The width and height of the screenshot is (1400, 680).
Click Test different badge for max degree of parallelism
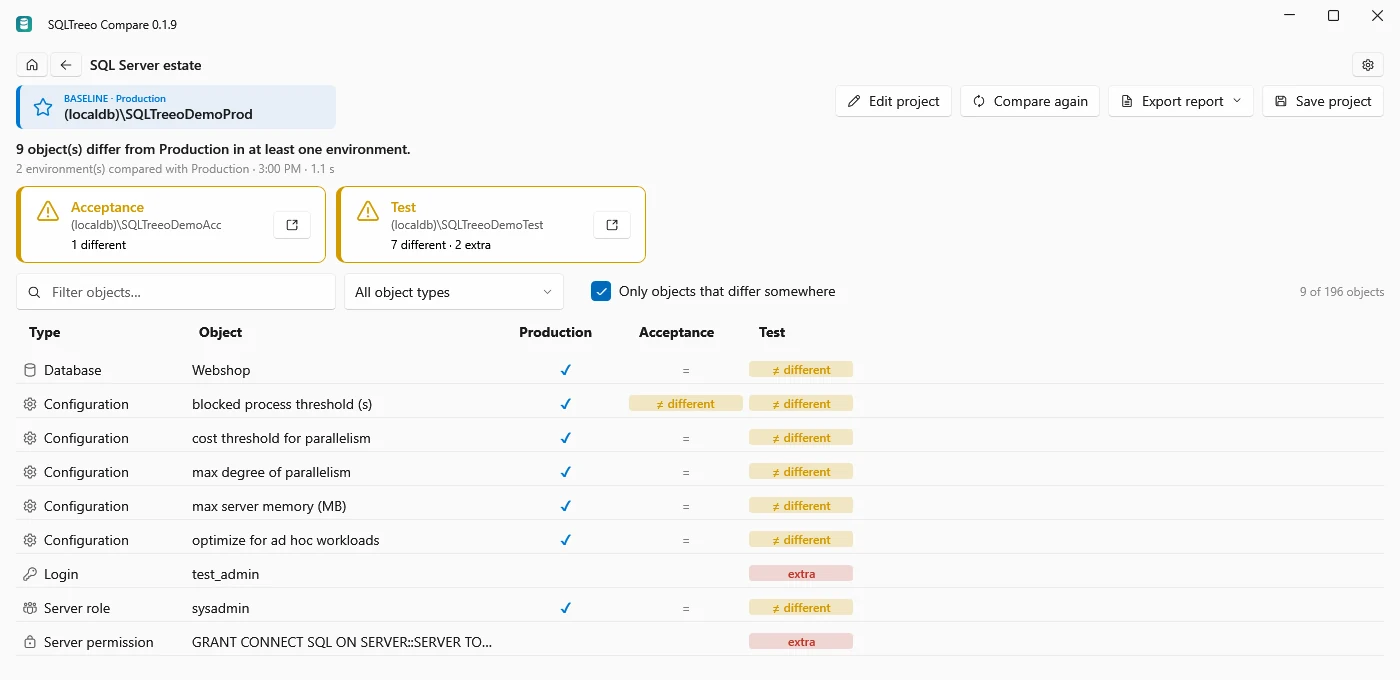[801, 472]
